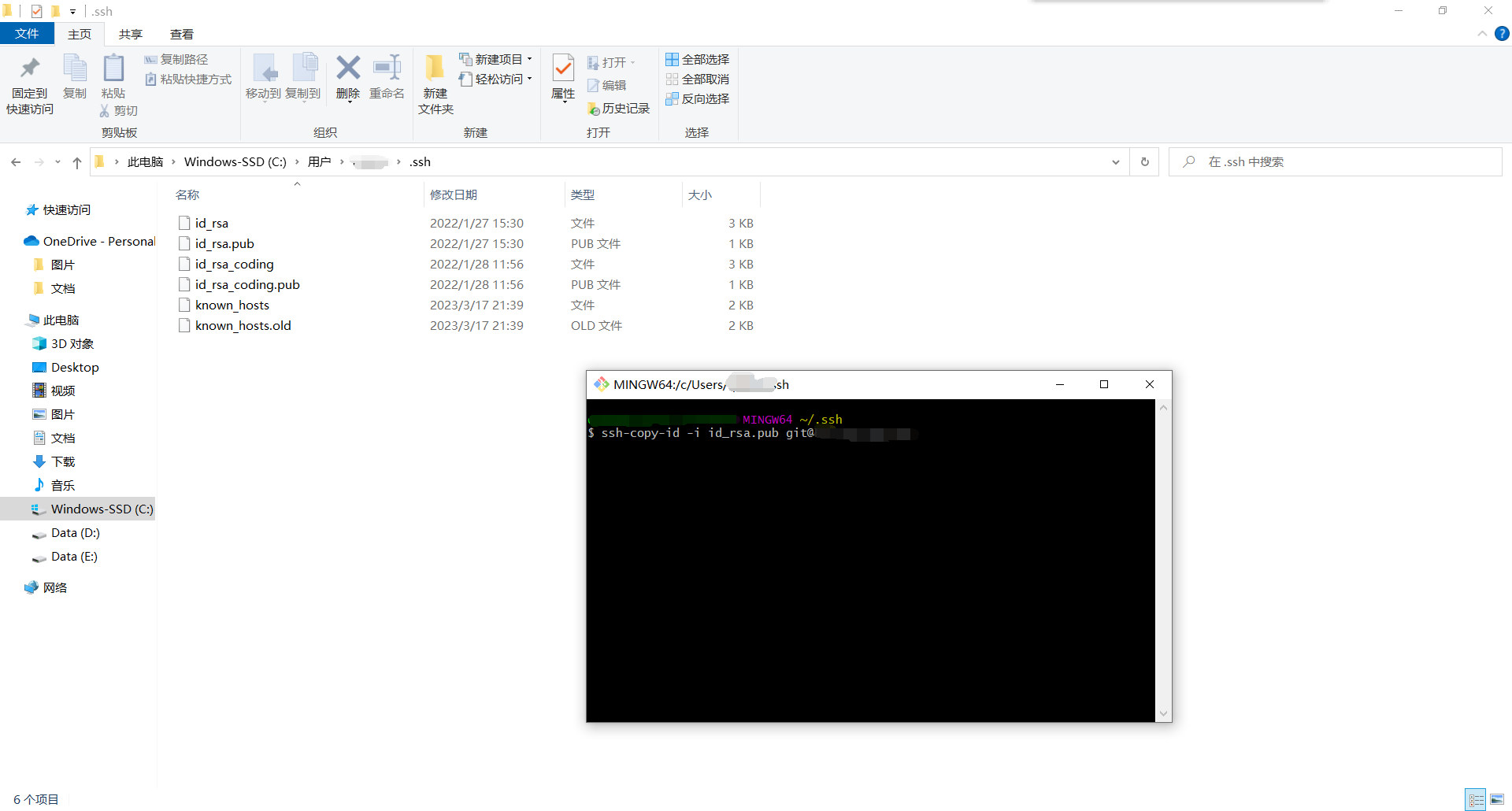Click the Up directory arrow

76,162
